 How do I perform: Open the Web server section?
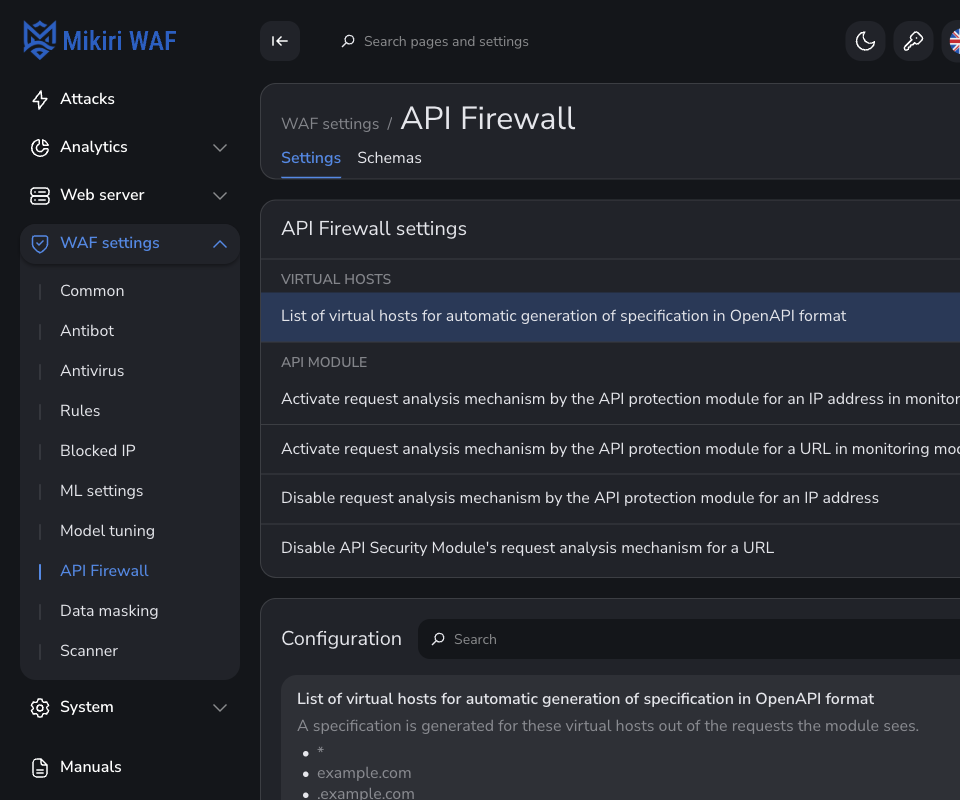[130, 196]
